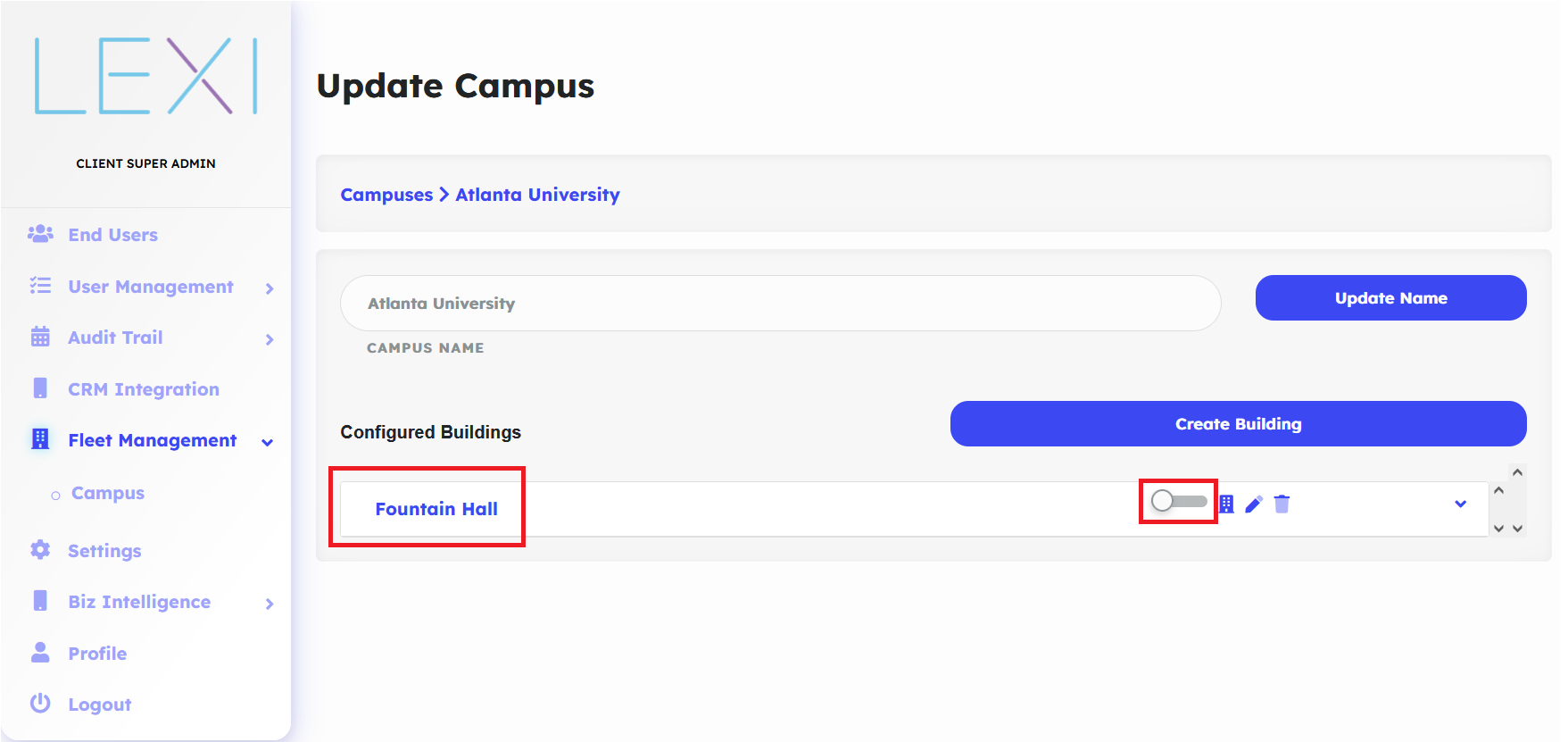This screenshot has height=742, width=1568.
Task: Click the Settings gear icon
Action: coord(40,550)
